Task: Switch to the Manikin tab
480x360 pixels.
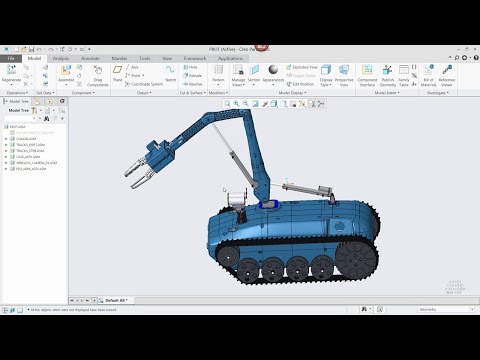Action: 119,58
